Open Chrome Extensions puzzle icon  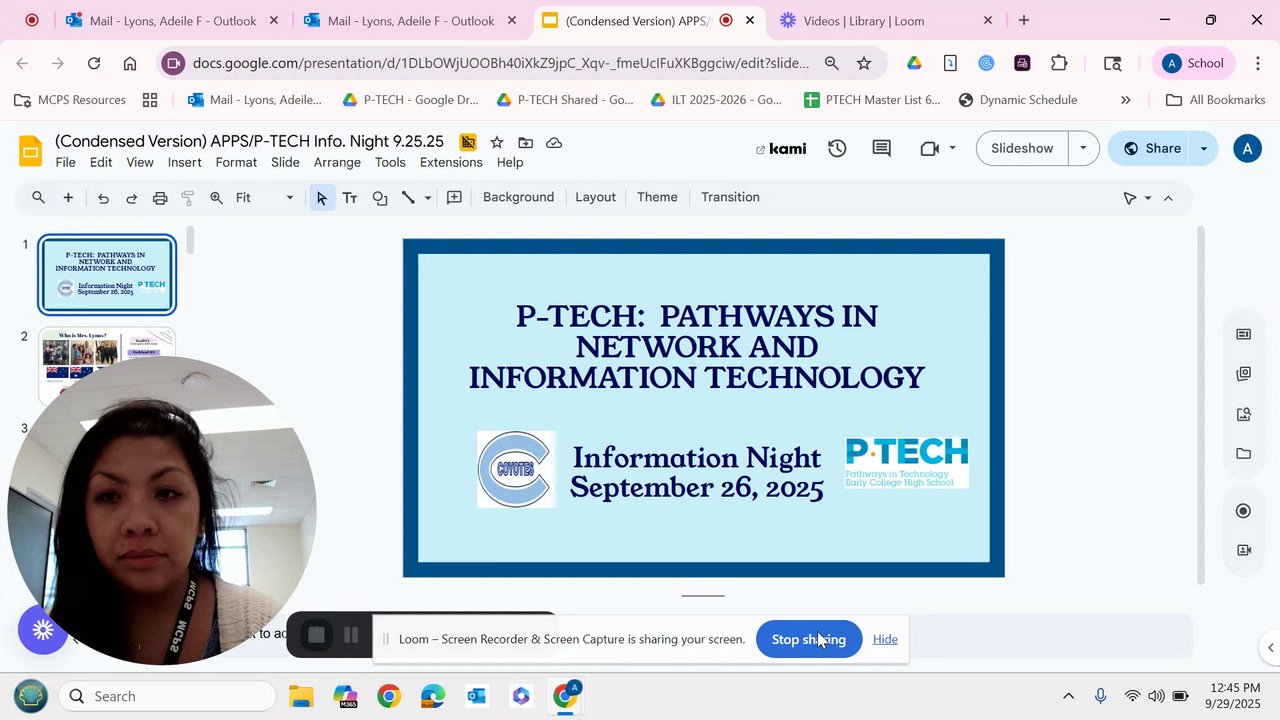tap(1059, 63)
